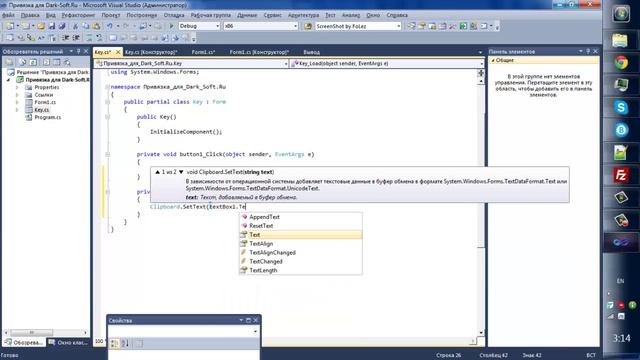
Task: Open the Explorer folder icon on the taskbar
Action: (620, 40)
